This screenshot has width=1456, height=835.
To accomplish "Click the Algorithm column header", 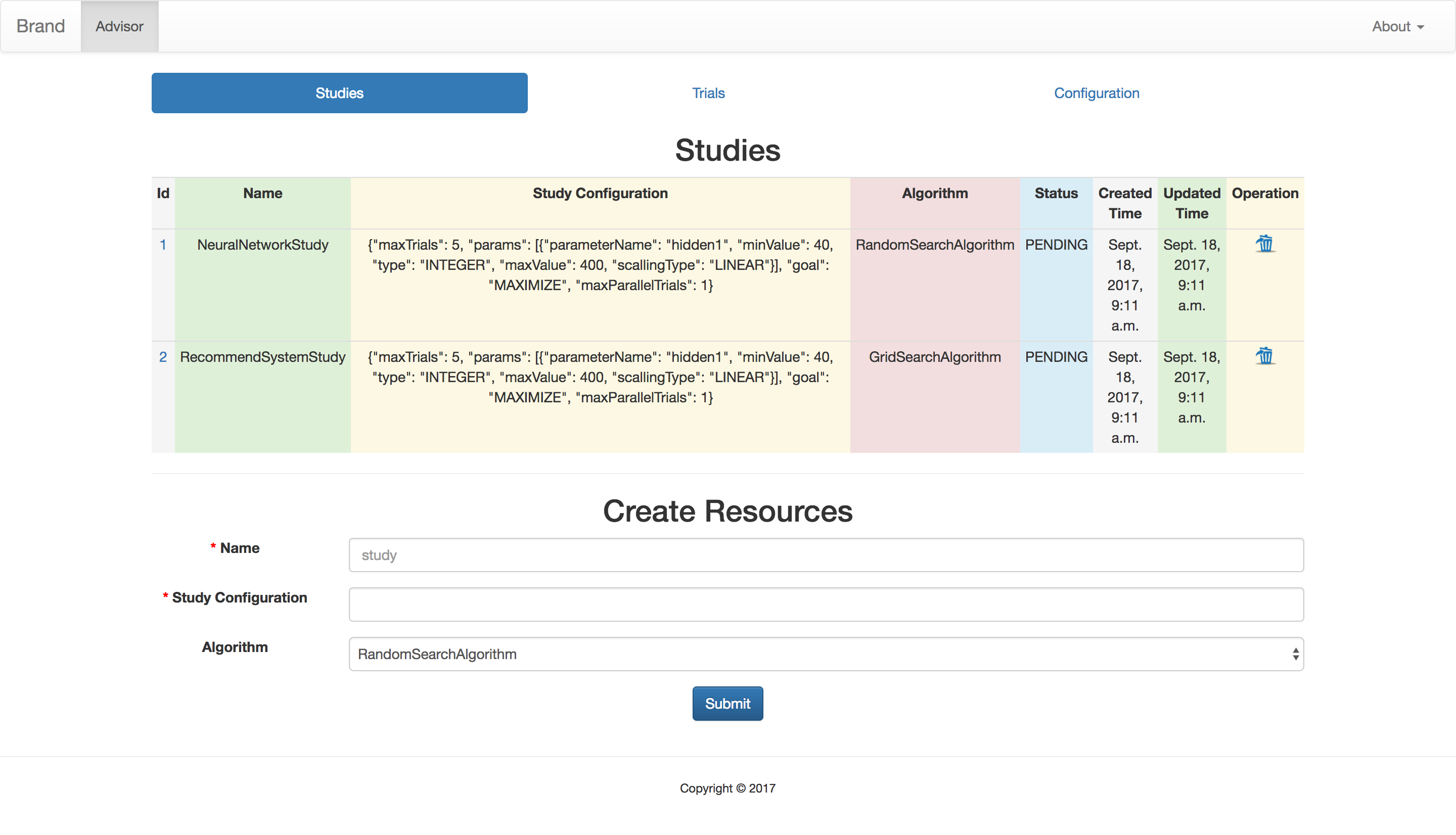I will (934, 193).
